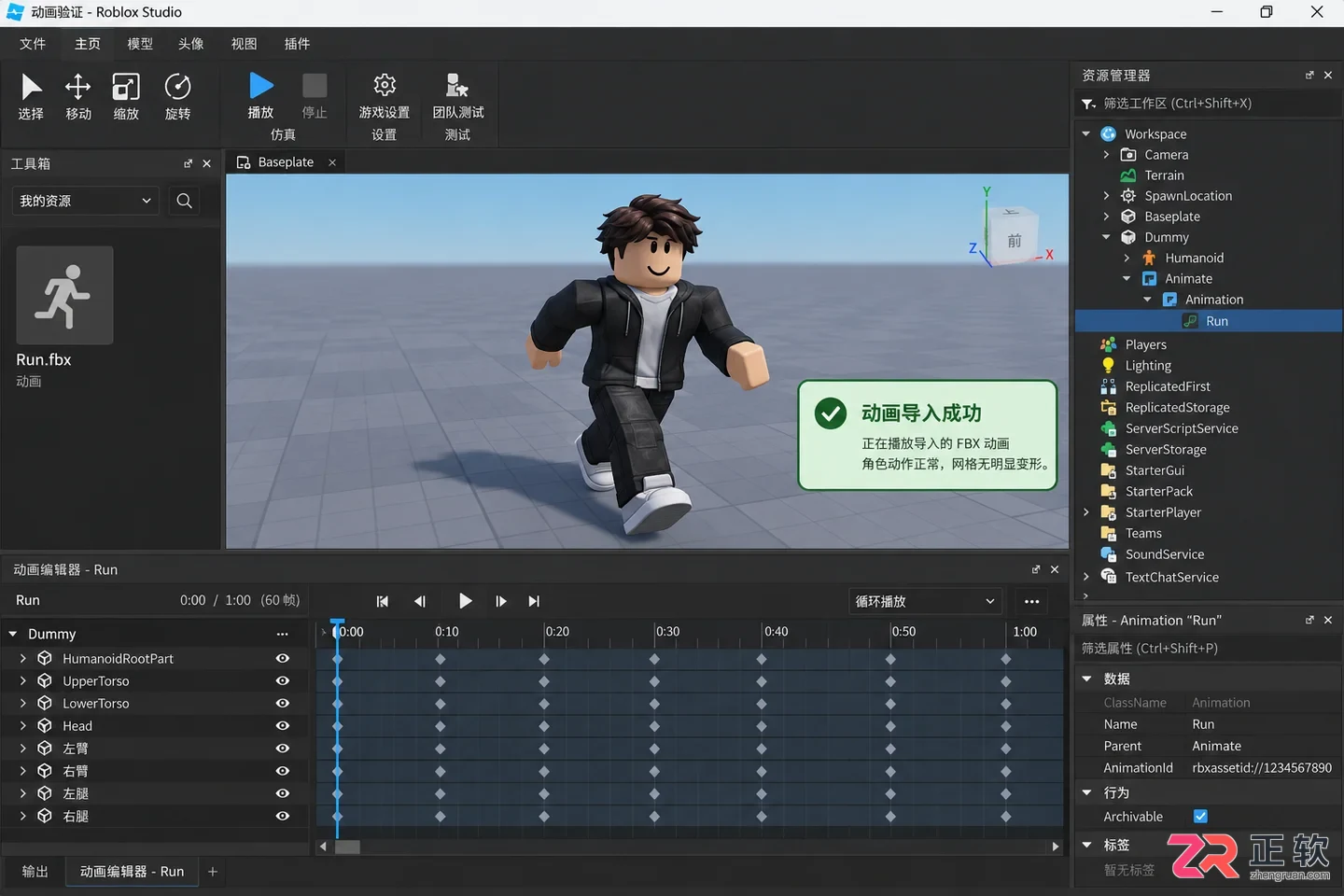Toggle visibility of 右腿 track
The width and height of the screenshot is (1344, 896).
282,816
